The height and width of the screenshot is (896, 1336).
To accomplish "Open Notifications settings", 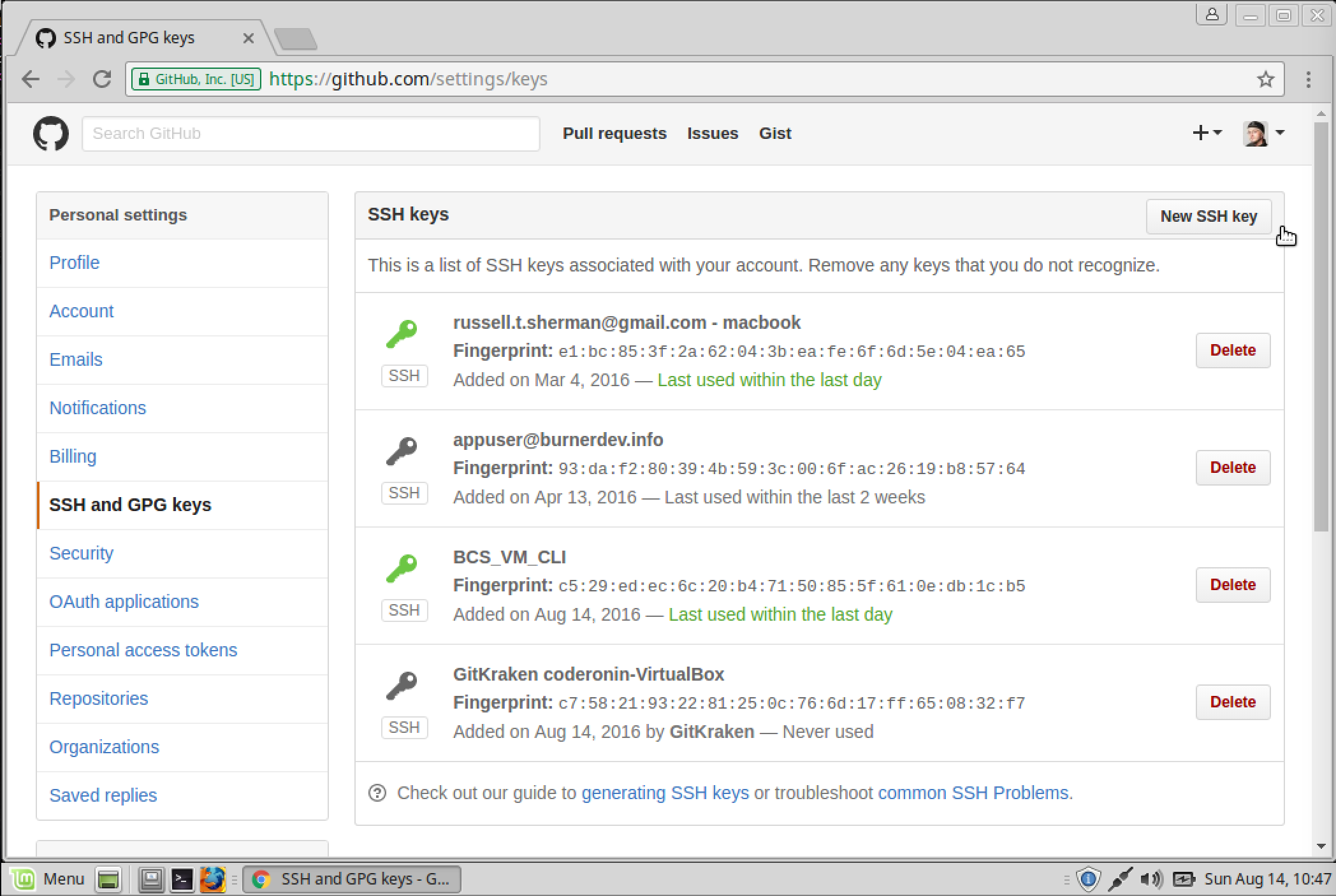I will pyautogui.click(x=182, y=408).
